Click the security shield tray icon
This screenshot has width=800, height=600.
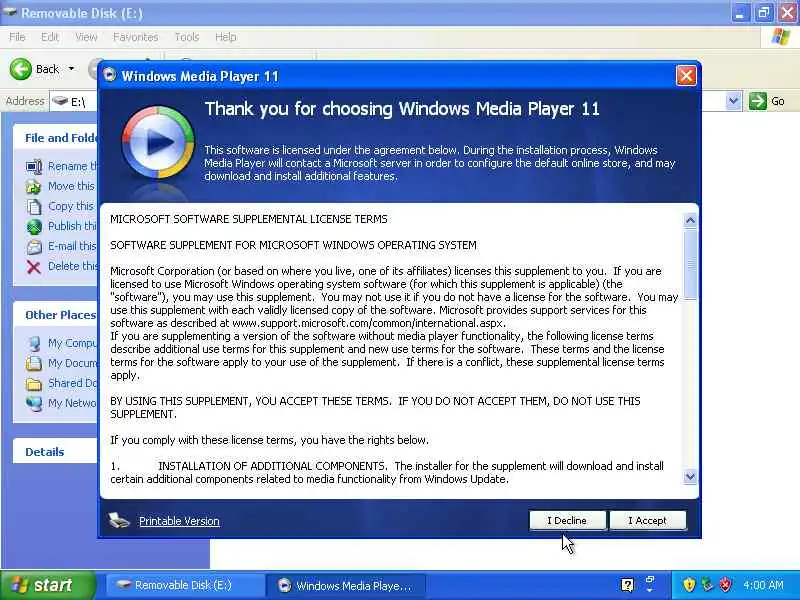click(x=689, y=584)
